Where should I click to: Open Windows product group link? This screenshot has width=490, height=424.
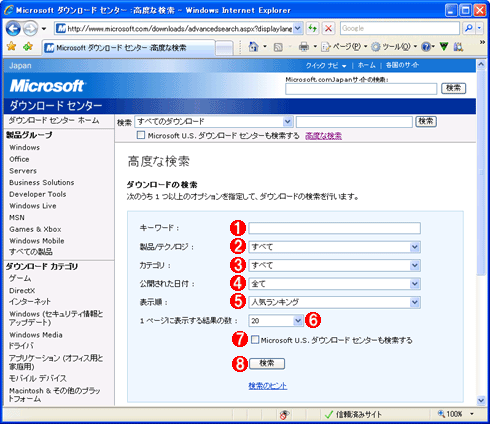pos(24,147)
